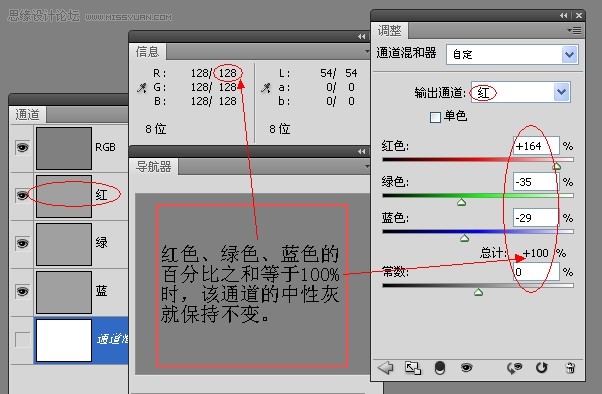Click the clip to layer icon
The width and height of the screenshot is (602, 394).
tap(440, 368)
